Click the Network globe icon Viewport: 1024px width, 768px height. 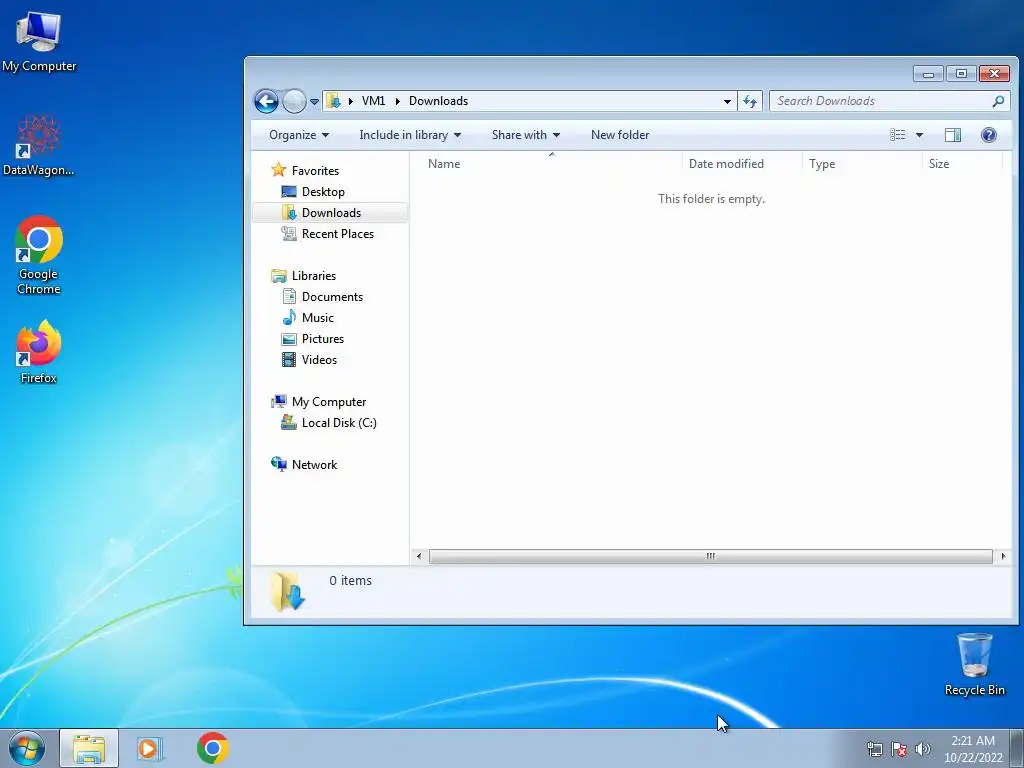pyautogui.click(x=279, y=464)
